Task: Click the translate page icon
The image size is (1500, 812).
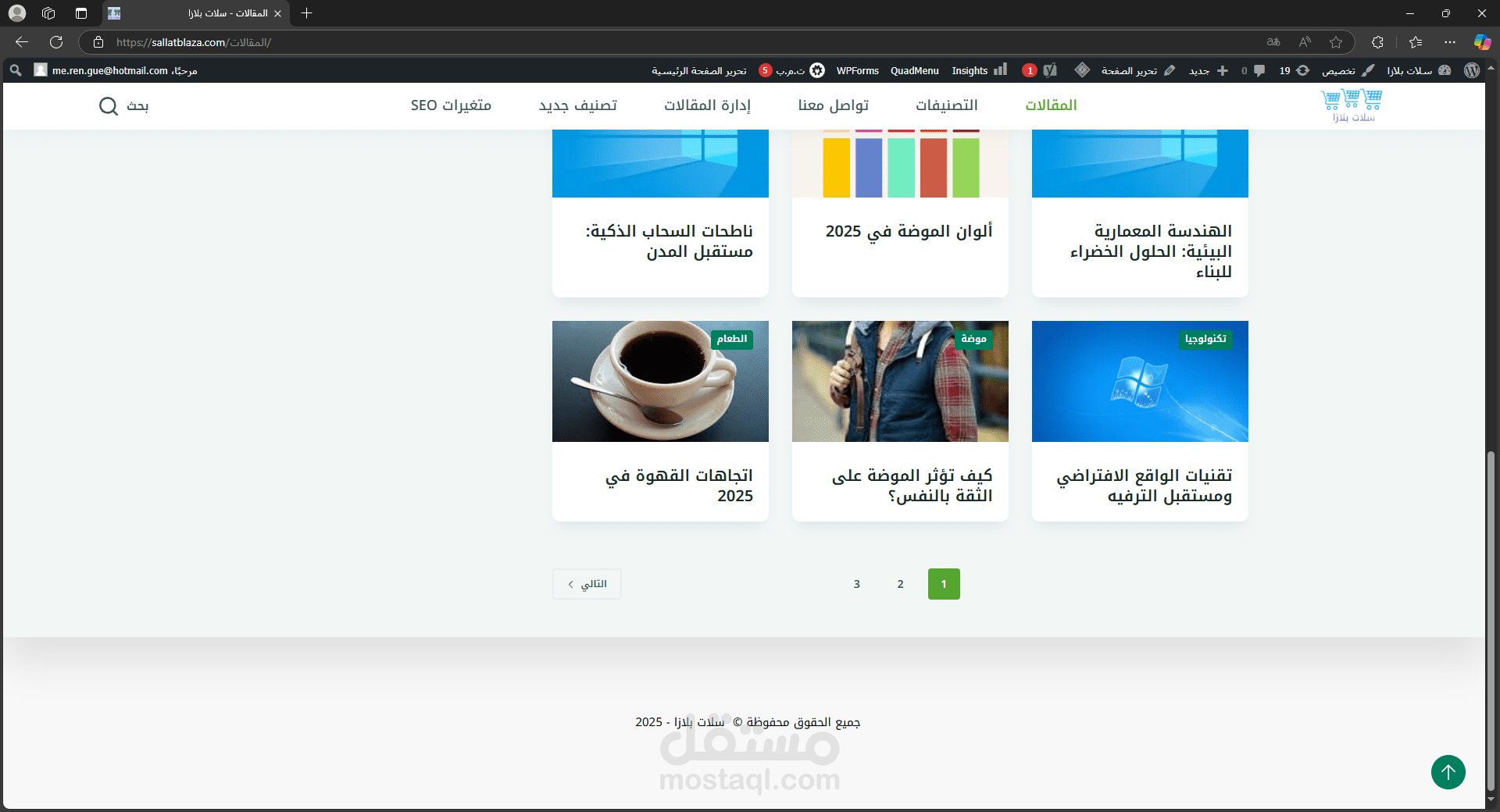Action: pyautogui.click(x=1273, y=42)
